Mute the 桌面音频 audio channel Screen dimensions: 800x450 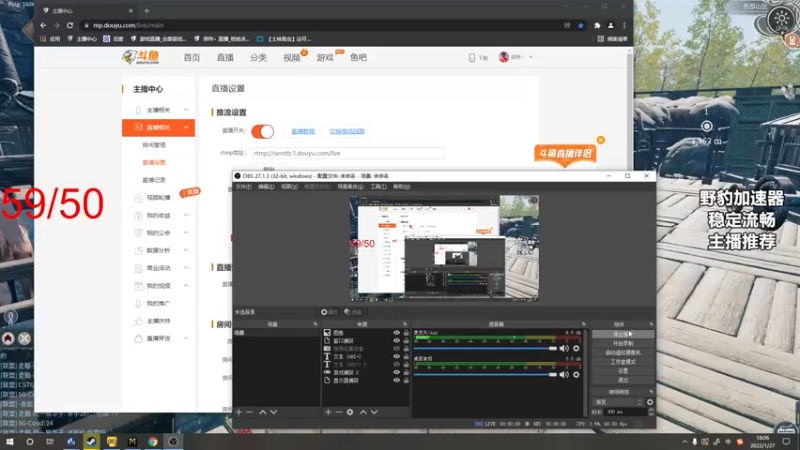564,374
